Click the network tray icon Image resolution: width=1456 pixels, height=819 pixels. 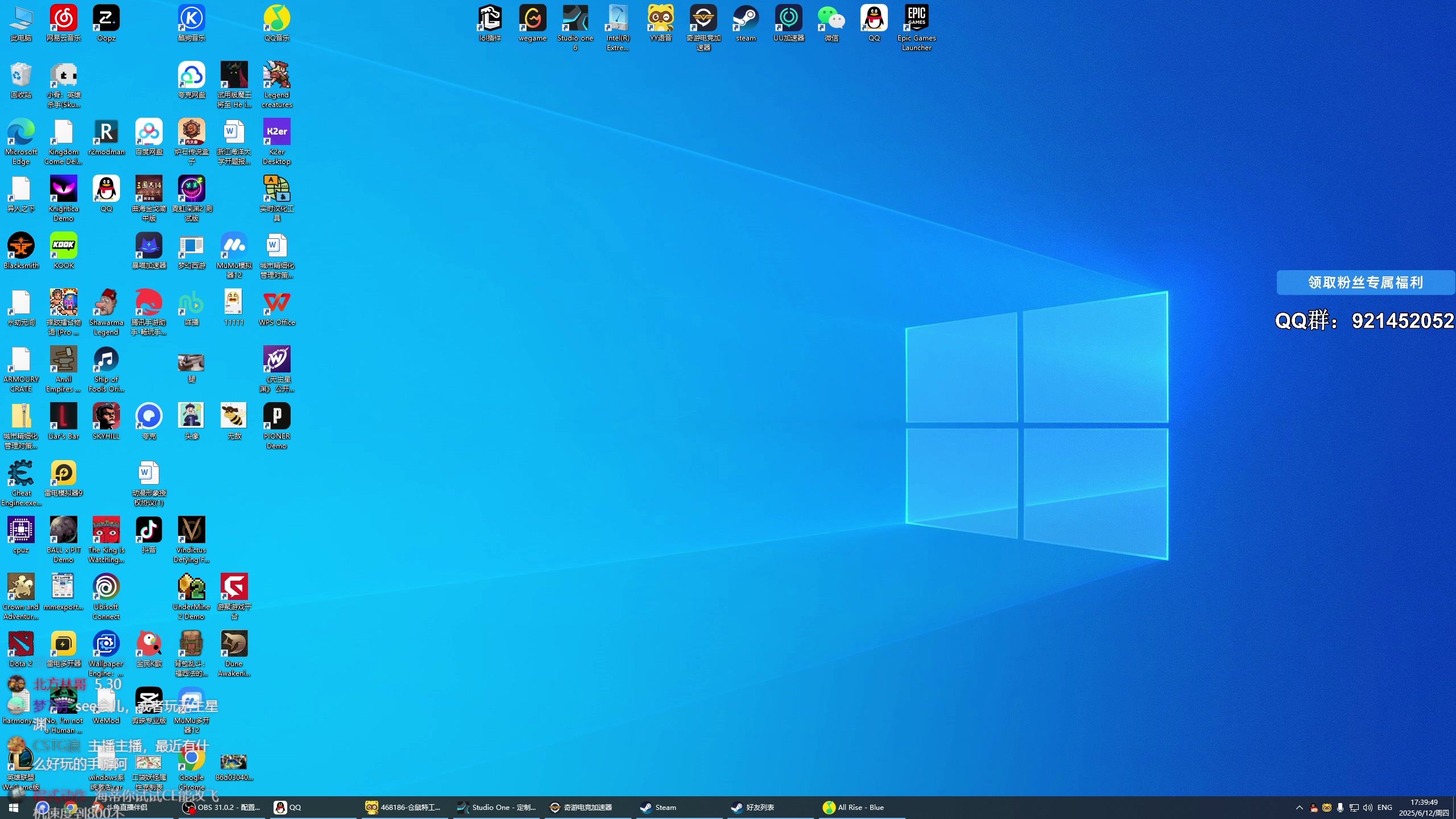[1354, 807]
